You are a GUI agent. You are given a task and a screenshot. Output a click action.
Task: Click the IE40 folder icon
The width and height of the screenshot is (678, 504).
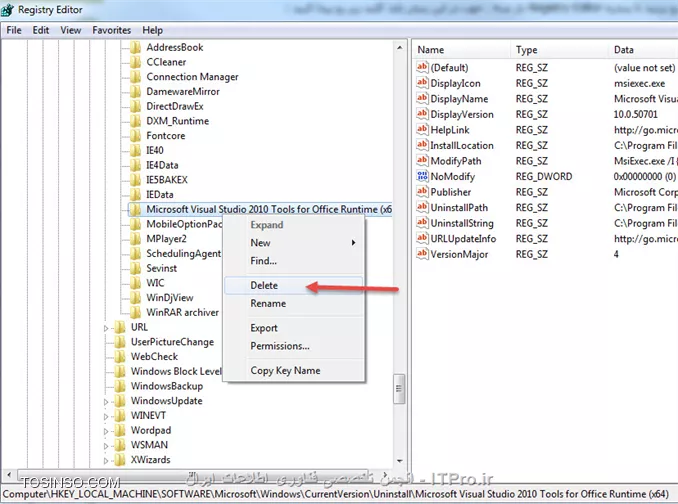[136, 150]
